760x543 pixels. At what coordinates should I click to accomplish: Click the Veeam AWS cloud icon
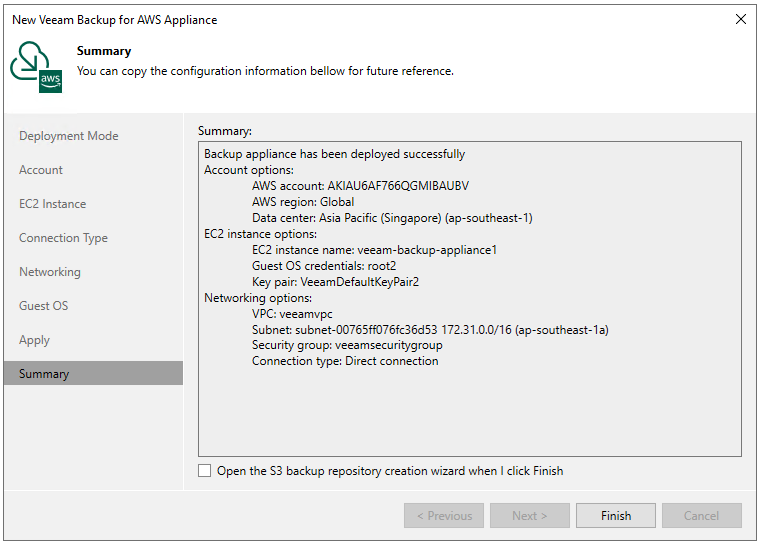pyautogui.click(x=37, y=67)
